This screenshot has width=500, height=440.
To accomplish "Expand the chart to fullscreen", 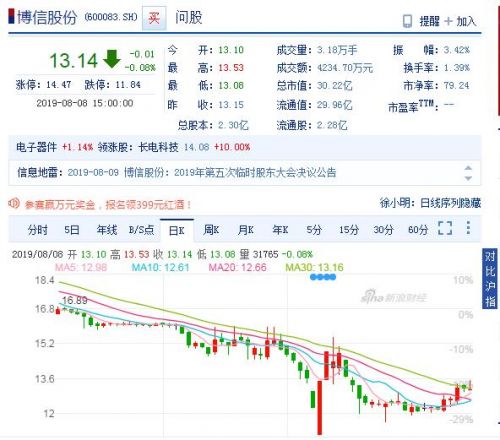I will pos(445,228).
